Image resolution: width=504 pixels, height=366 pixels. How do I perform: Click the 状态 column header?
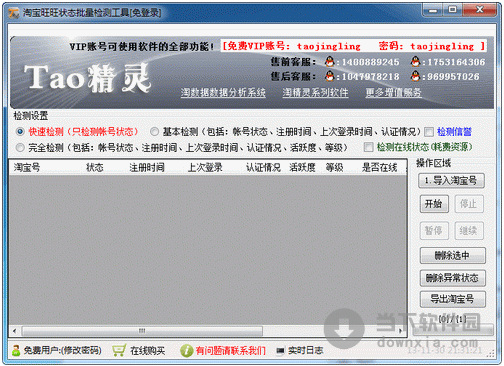coord(95,167)
